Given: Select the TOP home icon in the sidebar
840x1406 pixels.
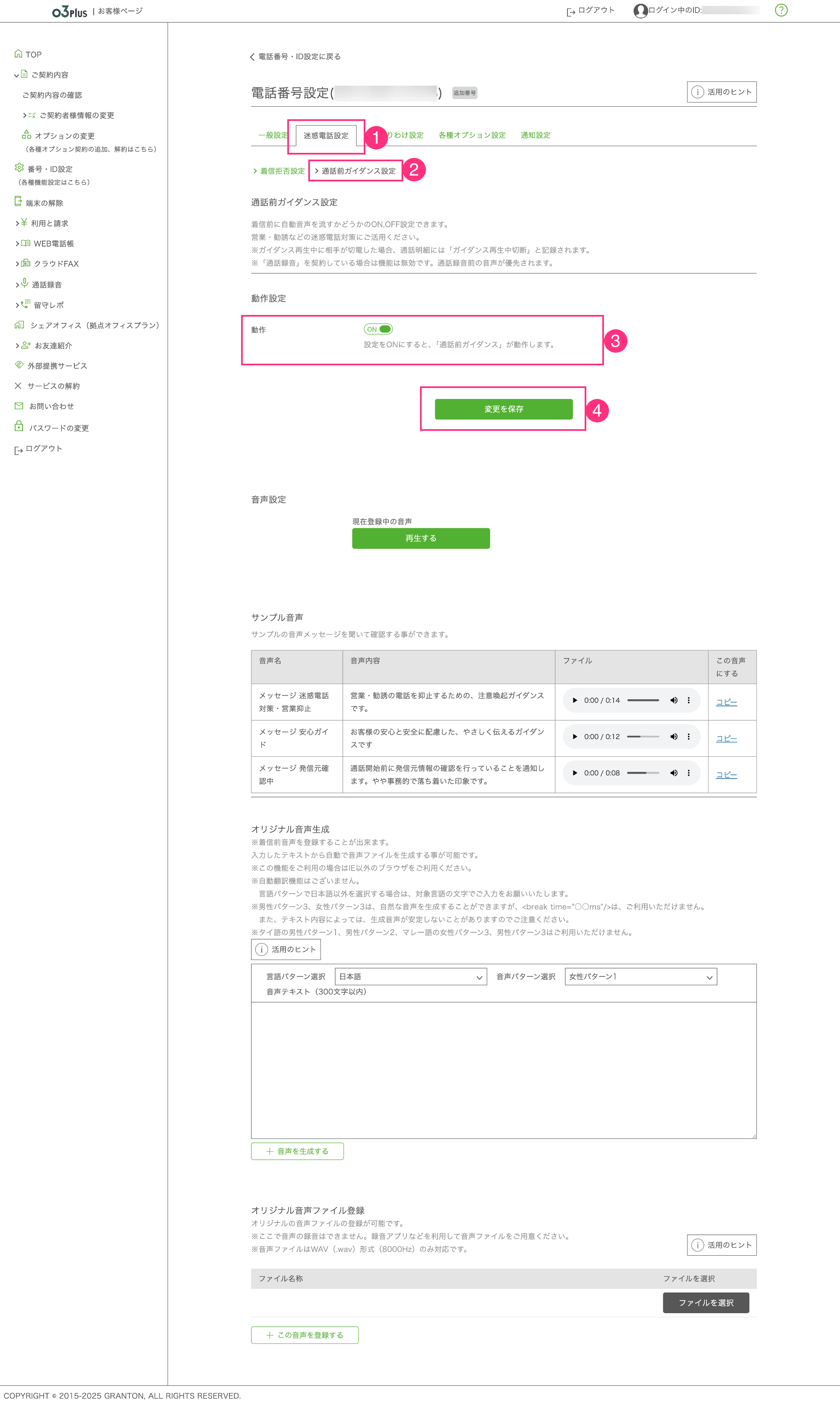Looking at the screenshot, I should 18,54.
